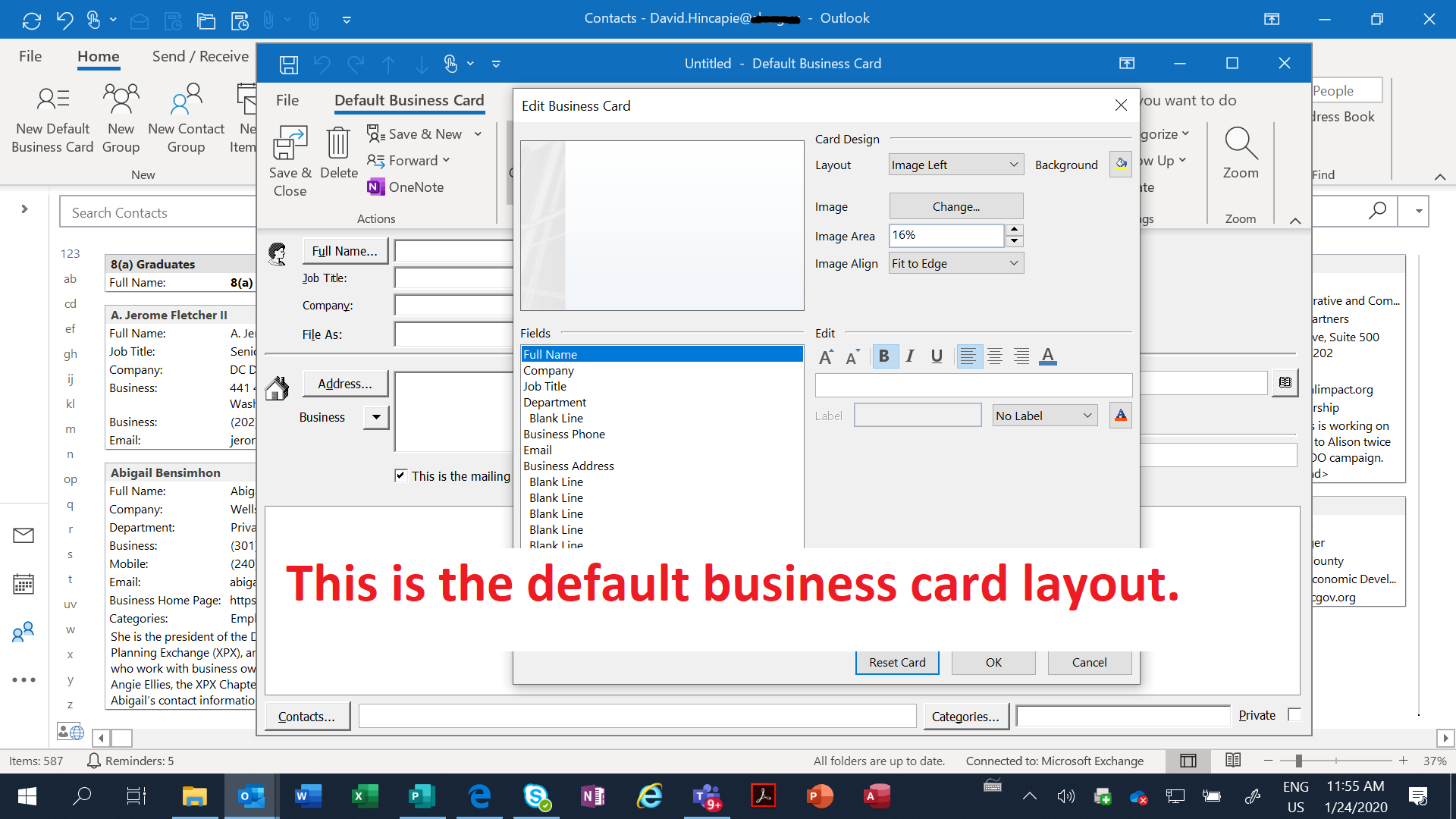The width and height of the screenshot is (1456, 819).
Task: Click the Delete contact icon
Action: point(338,153)
